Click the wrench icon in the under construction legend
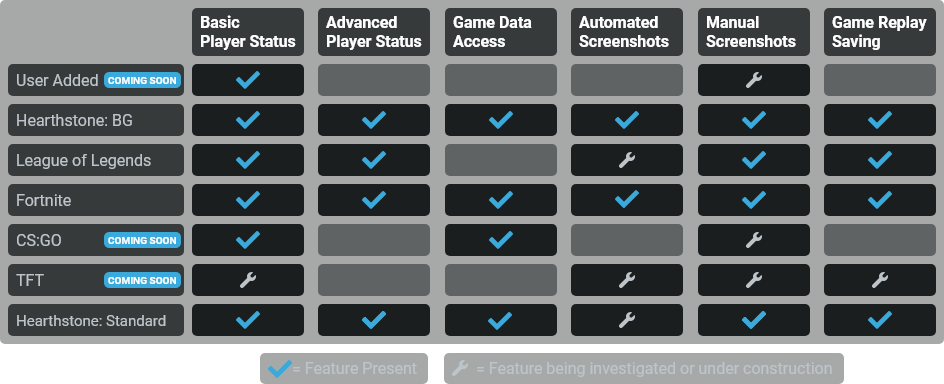Screen dimensions: 944x384 460,368
